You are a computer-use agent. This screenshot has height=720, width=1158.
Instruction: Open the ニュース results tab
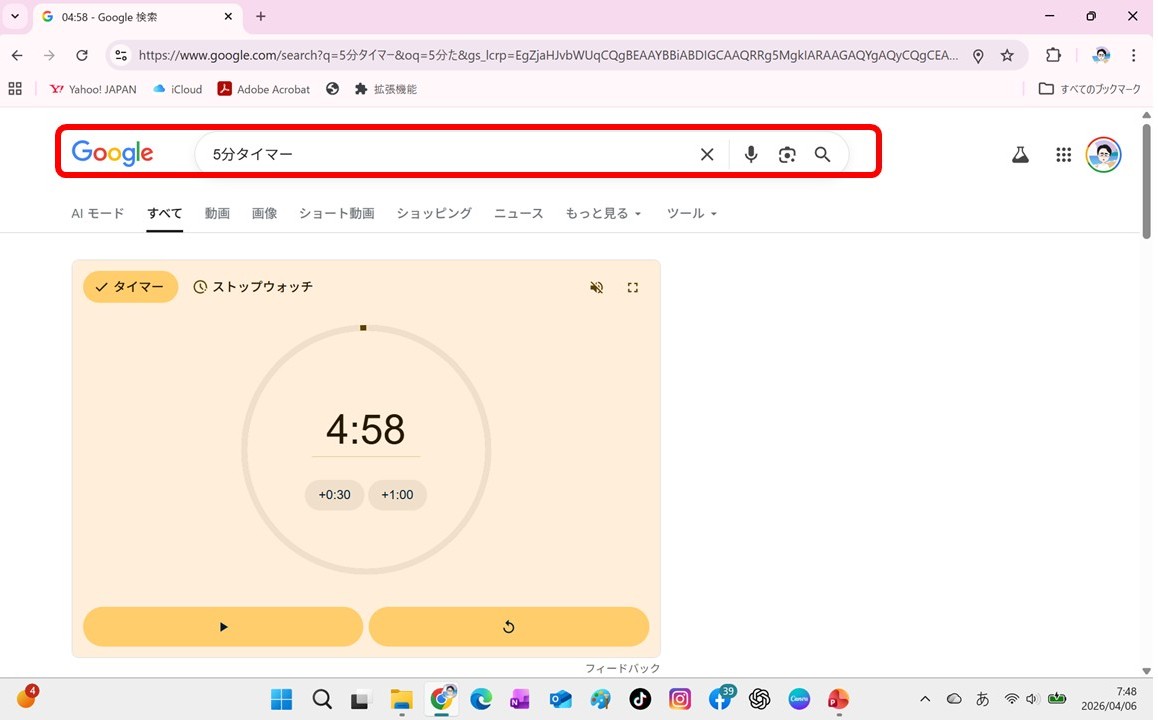coord(518,213)
